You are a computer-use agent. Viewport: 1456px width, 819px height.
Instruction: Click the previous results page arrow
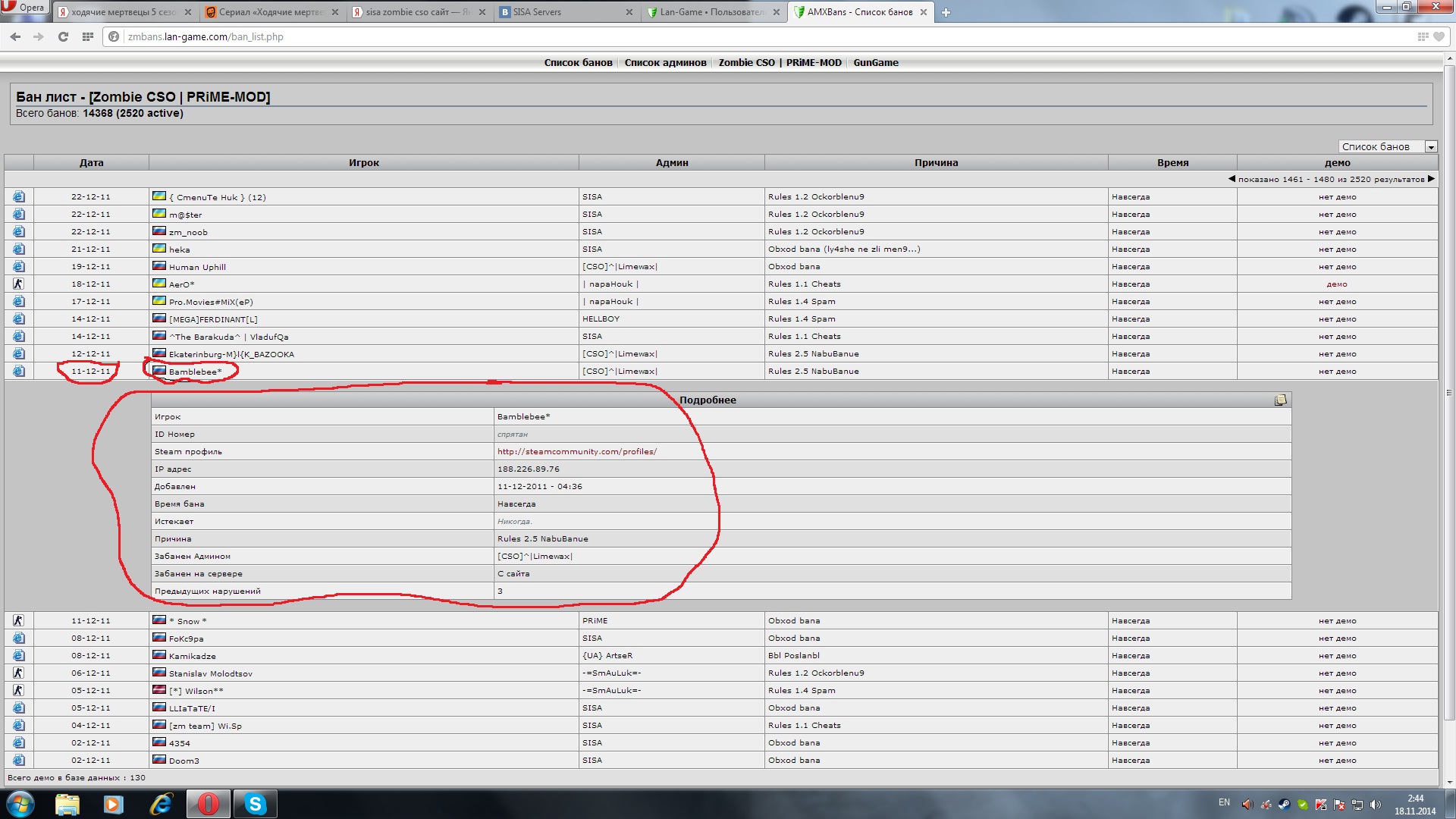pyautogui.click(x=1232, y=179)
